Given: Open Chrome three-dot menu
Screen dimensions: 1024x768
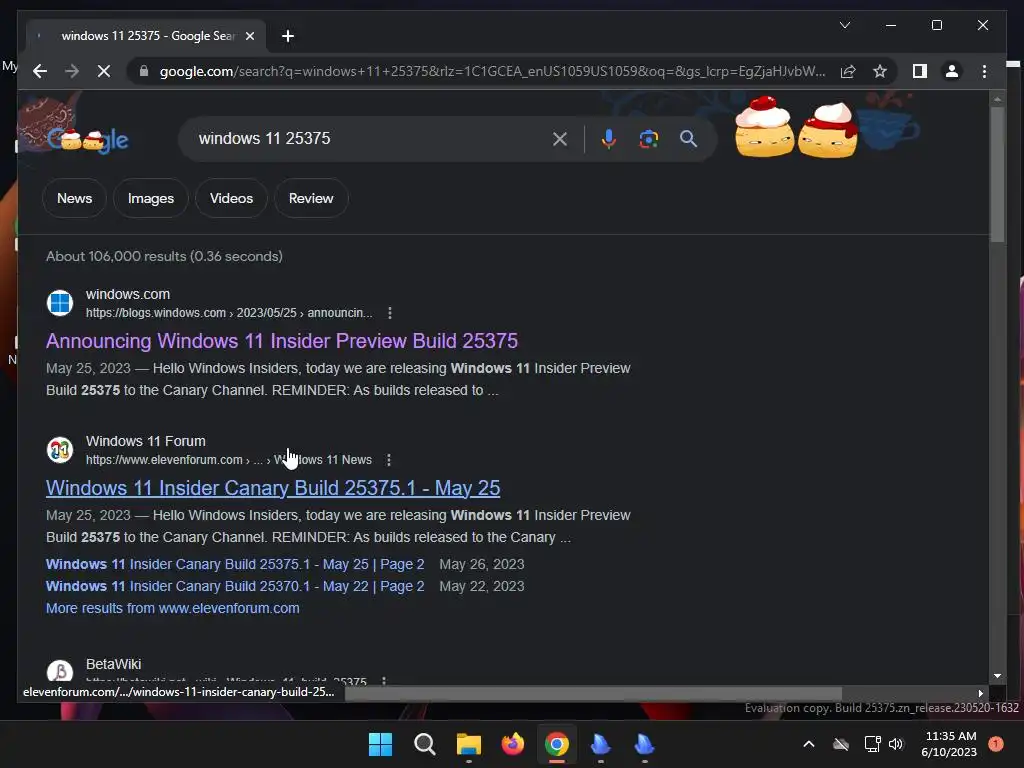Looking at the screenshot, I should click(984, 71).
